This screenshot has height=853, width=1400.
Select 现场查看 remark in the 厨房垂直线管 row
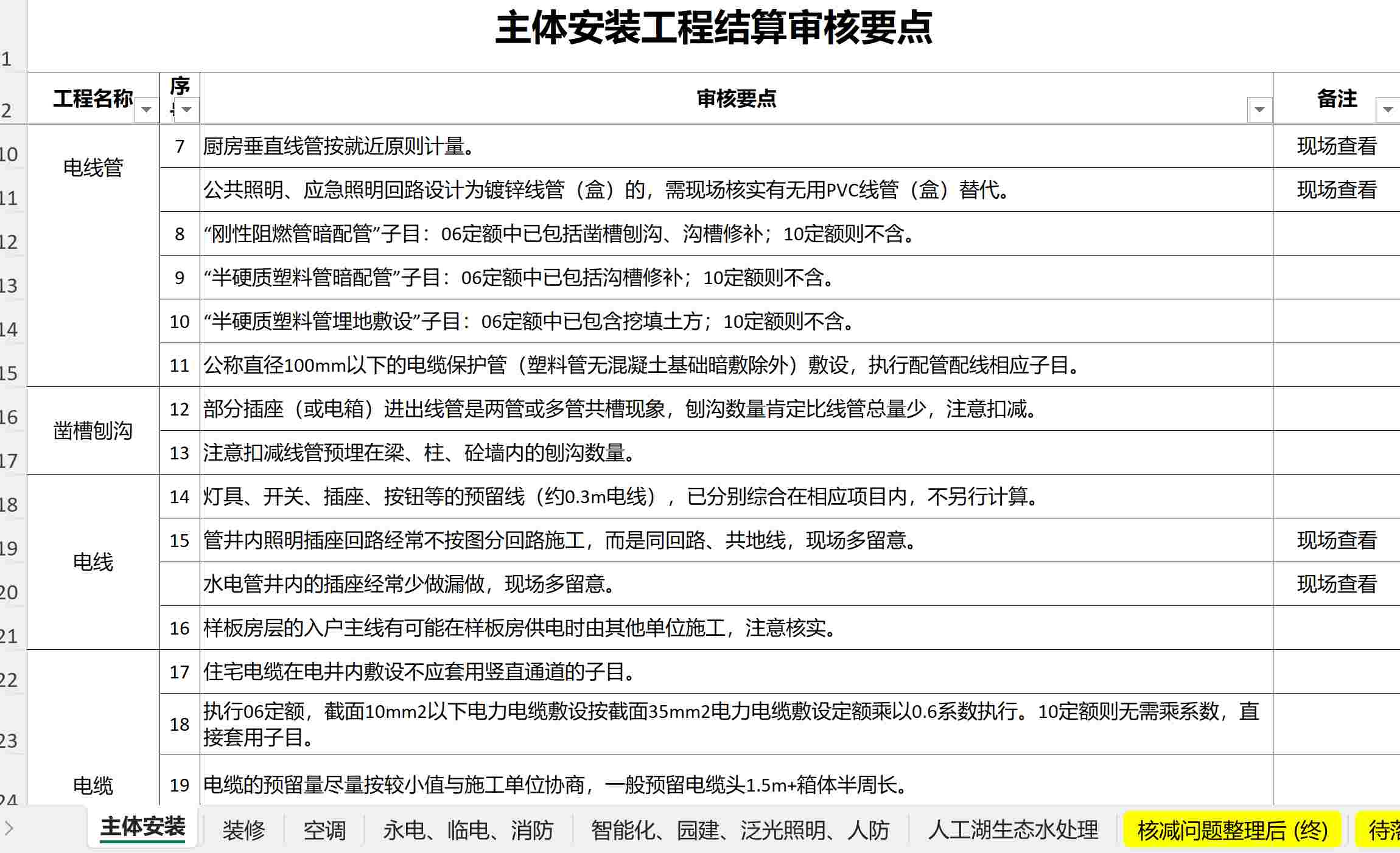pos(1337,146)
